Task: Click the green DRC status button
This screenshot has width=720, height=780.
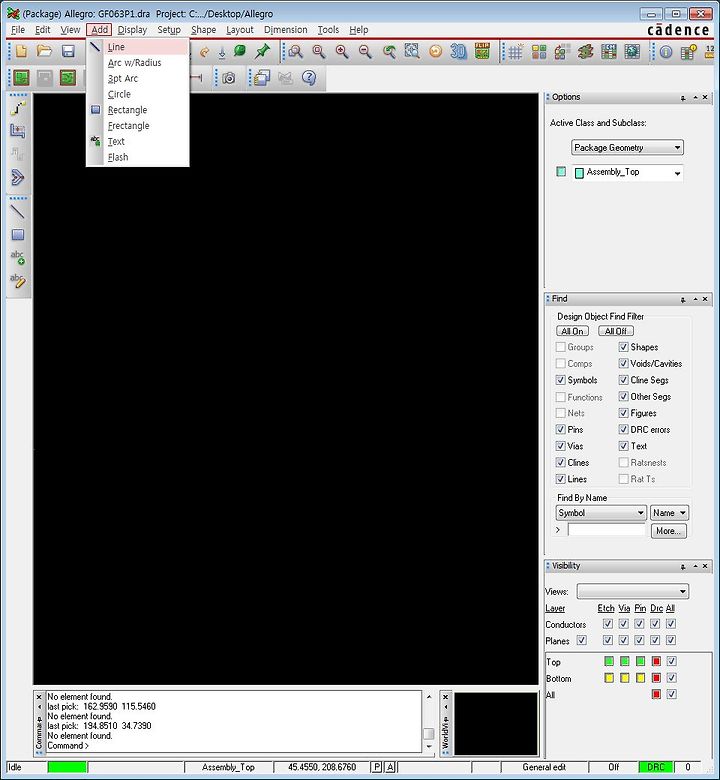Action: (656, 767)
